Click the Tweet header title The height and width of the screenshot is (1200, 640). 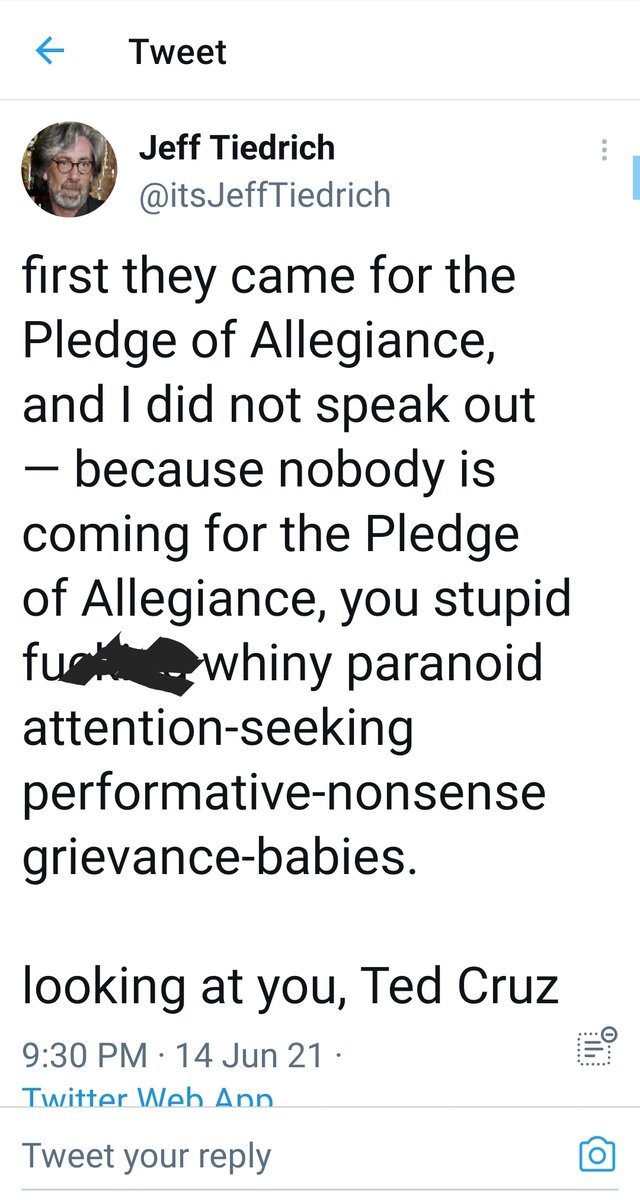[178, 52]
